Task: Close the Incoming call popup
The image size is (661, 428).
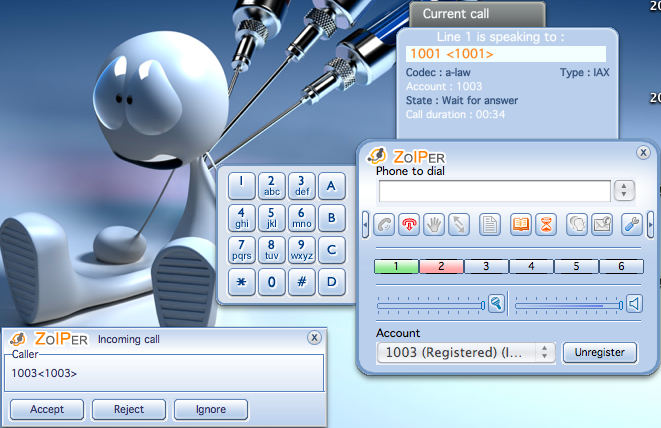Action: [314, 338]
